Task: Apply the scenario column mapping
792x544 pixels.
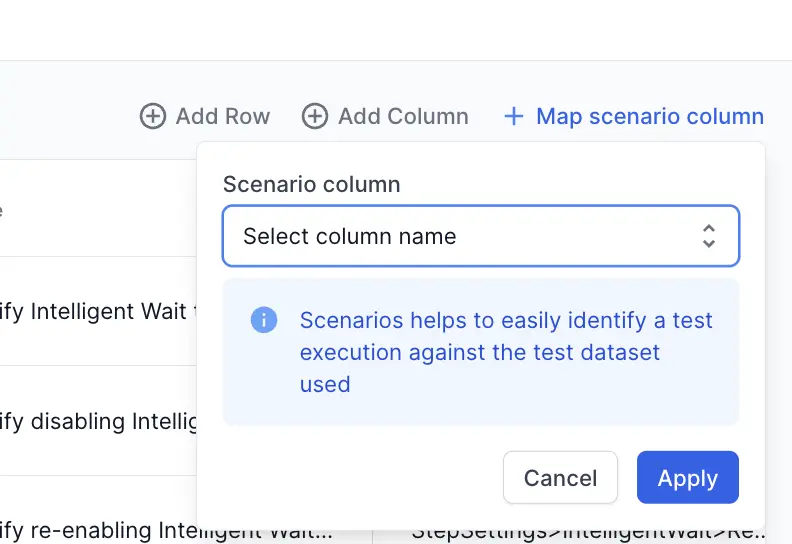Action: pyautogui.click(x=687, y=477)
